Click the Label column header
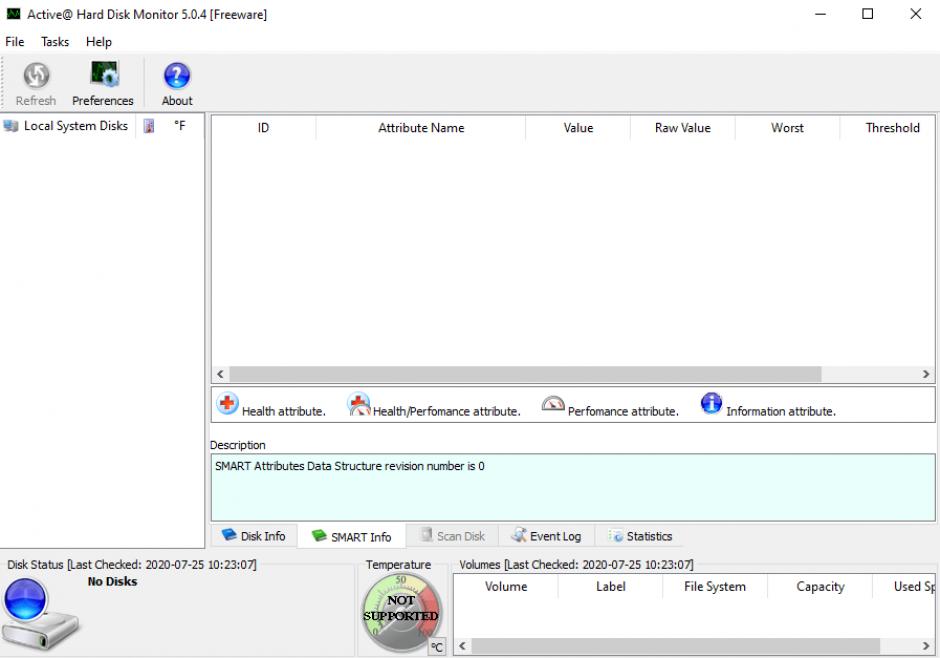Screen dimensions: 940x658 pyautogui.click(x=610, y=586)
